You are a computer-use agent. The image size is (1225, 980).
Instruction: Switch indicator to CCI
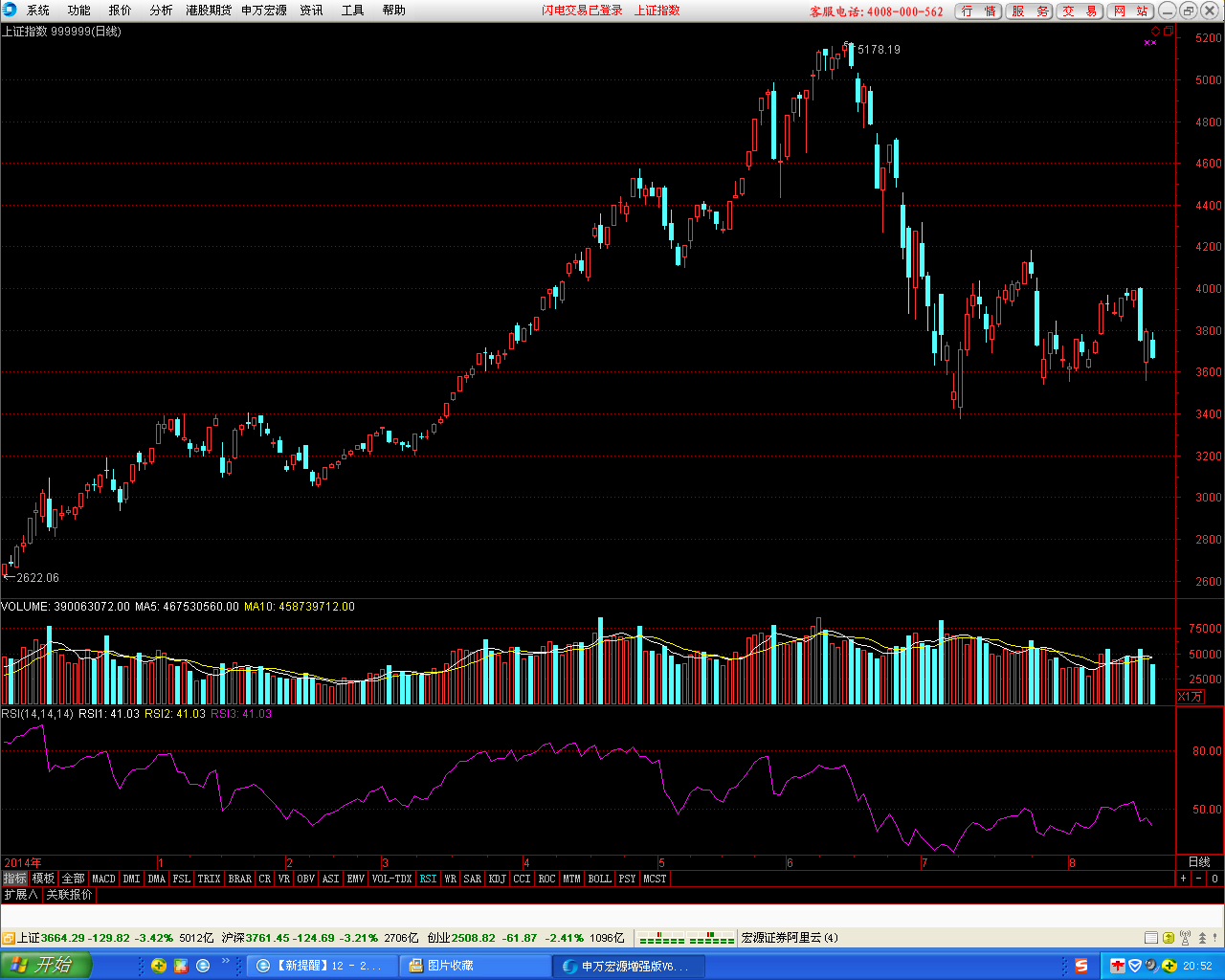523,879
